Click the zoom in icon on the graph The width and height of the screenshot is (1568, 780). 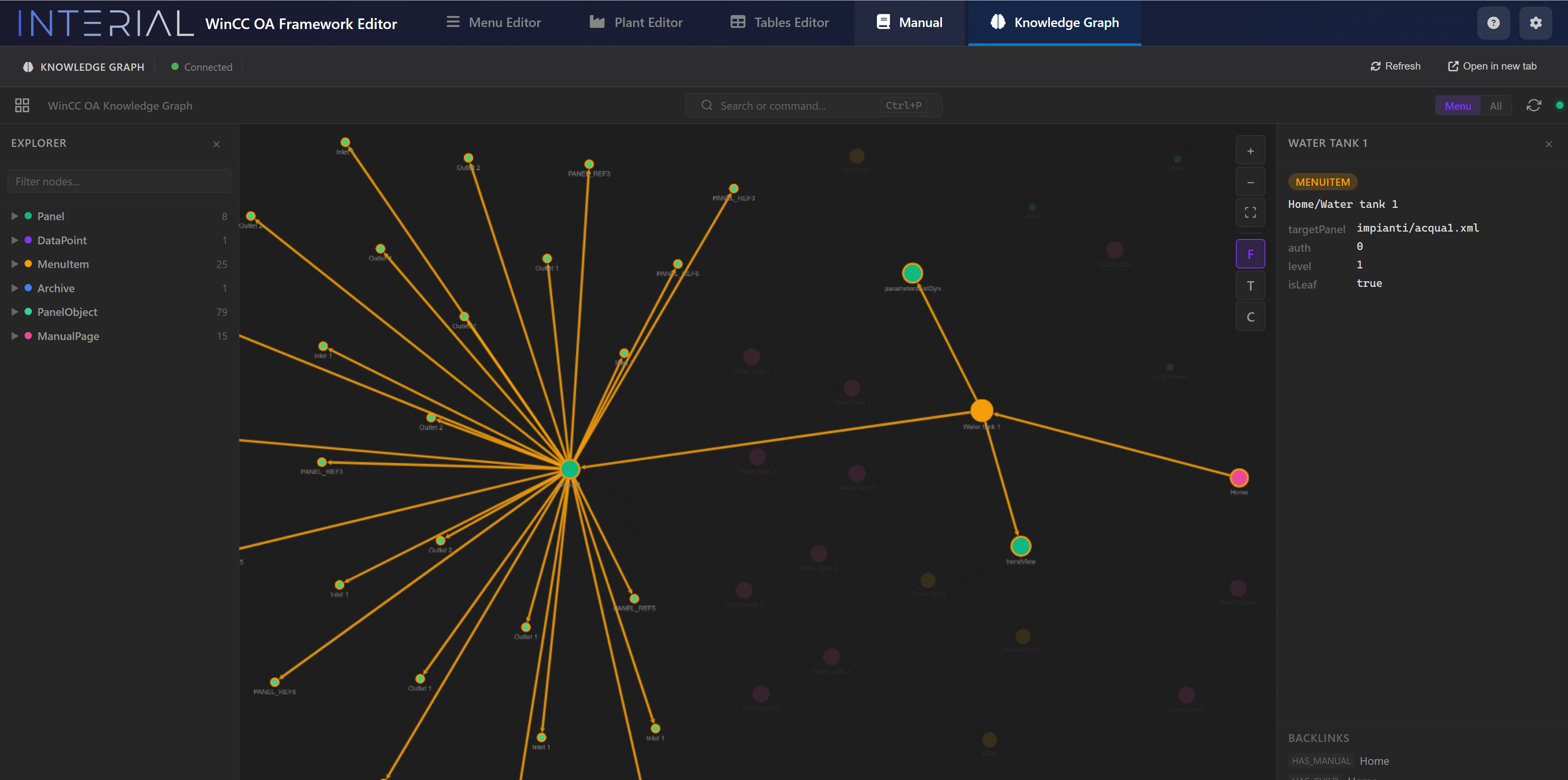point(1251,150)
